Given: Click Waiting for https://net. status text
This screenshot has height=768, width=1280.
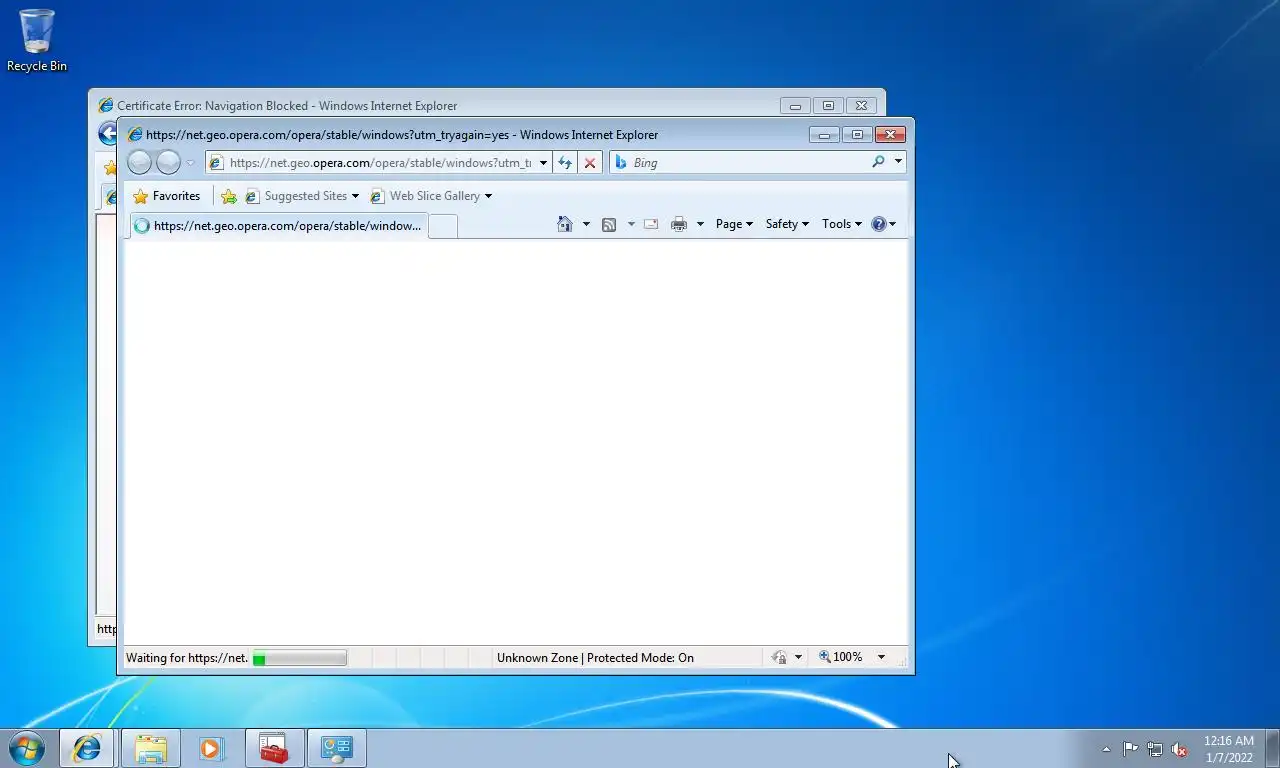Looking at the screenshot, I should click(187, 658).
